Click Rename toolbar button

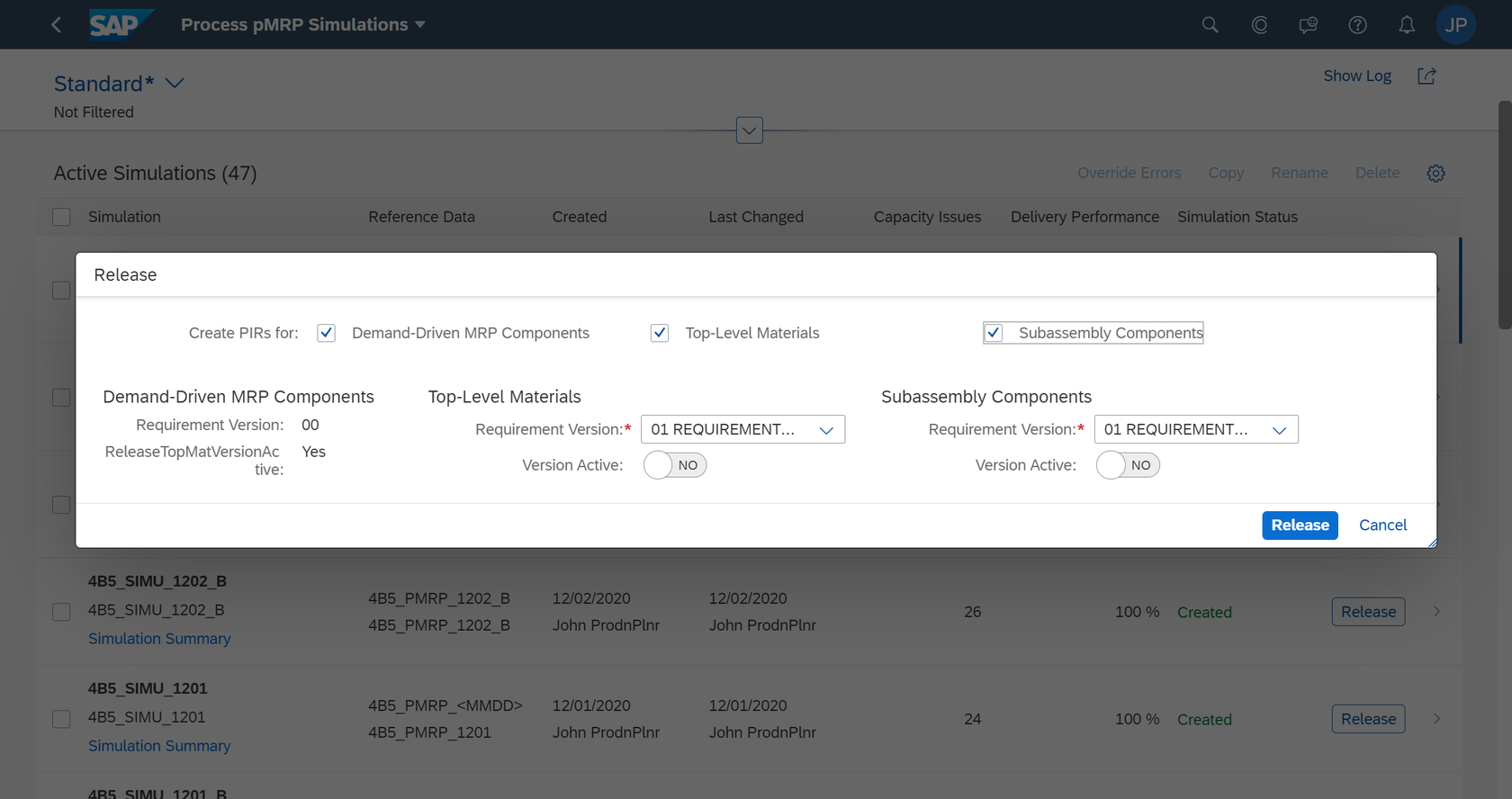click(1300, 173)
